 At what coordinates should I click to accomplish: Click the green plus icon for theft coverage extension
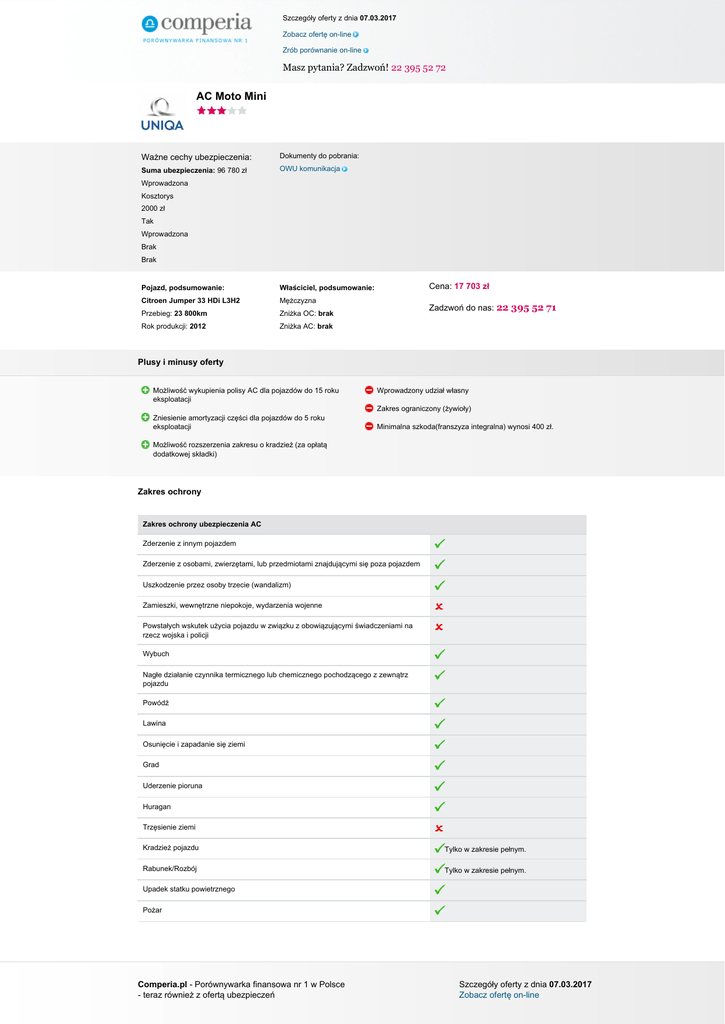[145, 444]
